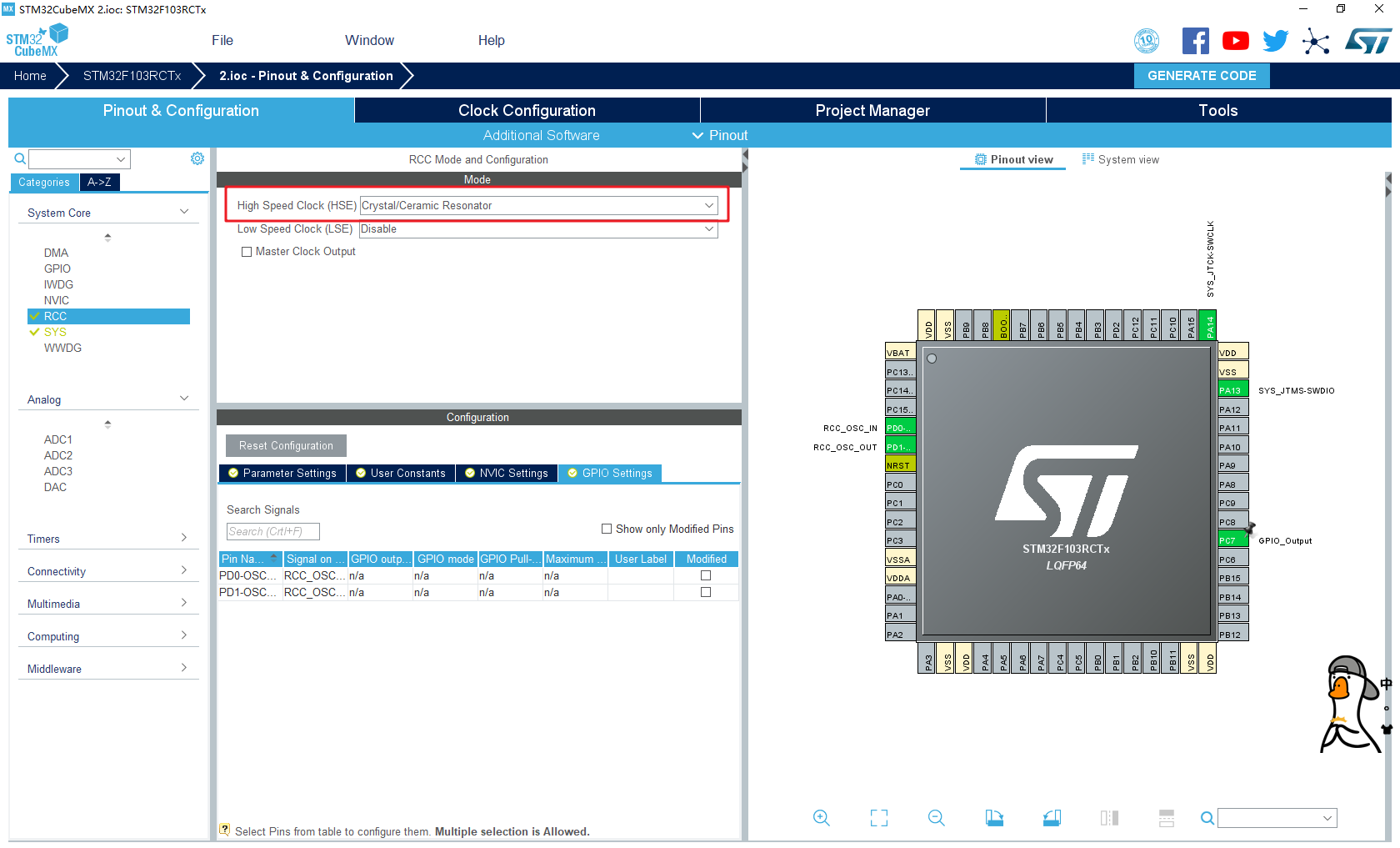Select GPIO in System Core list
The height and width of the screenshot is (848, 1400).
[x=57, y=268]
